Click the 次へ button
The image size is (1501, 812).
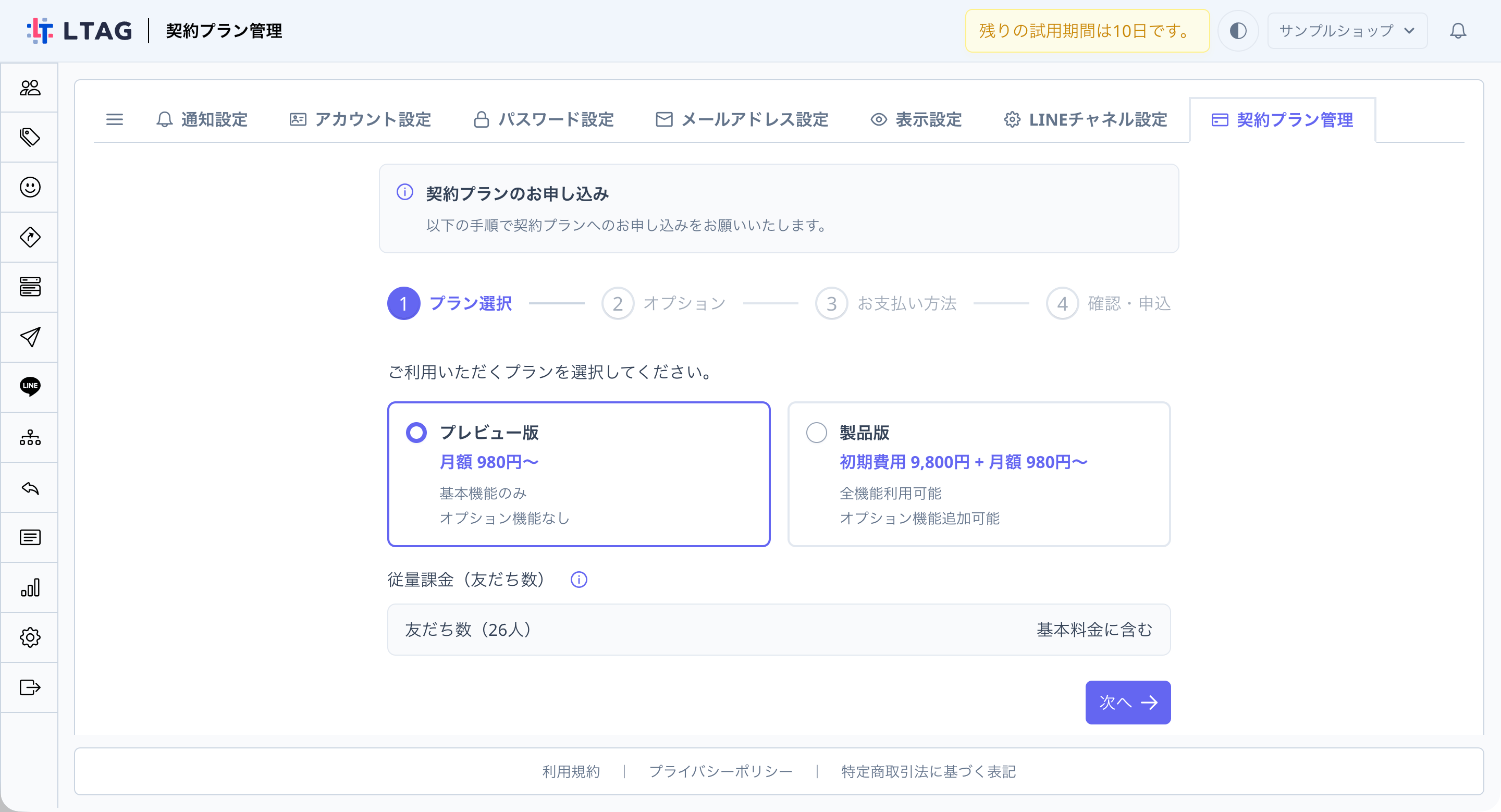[1127, 703]
